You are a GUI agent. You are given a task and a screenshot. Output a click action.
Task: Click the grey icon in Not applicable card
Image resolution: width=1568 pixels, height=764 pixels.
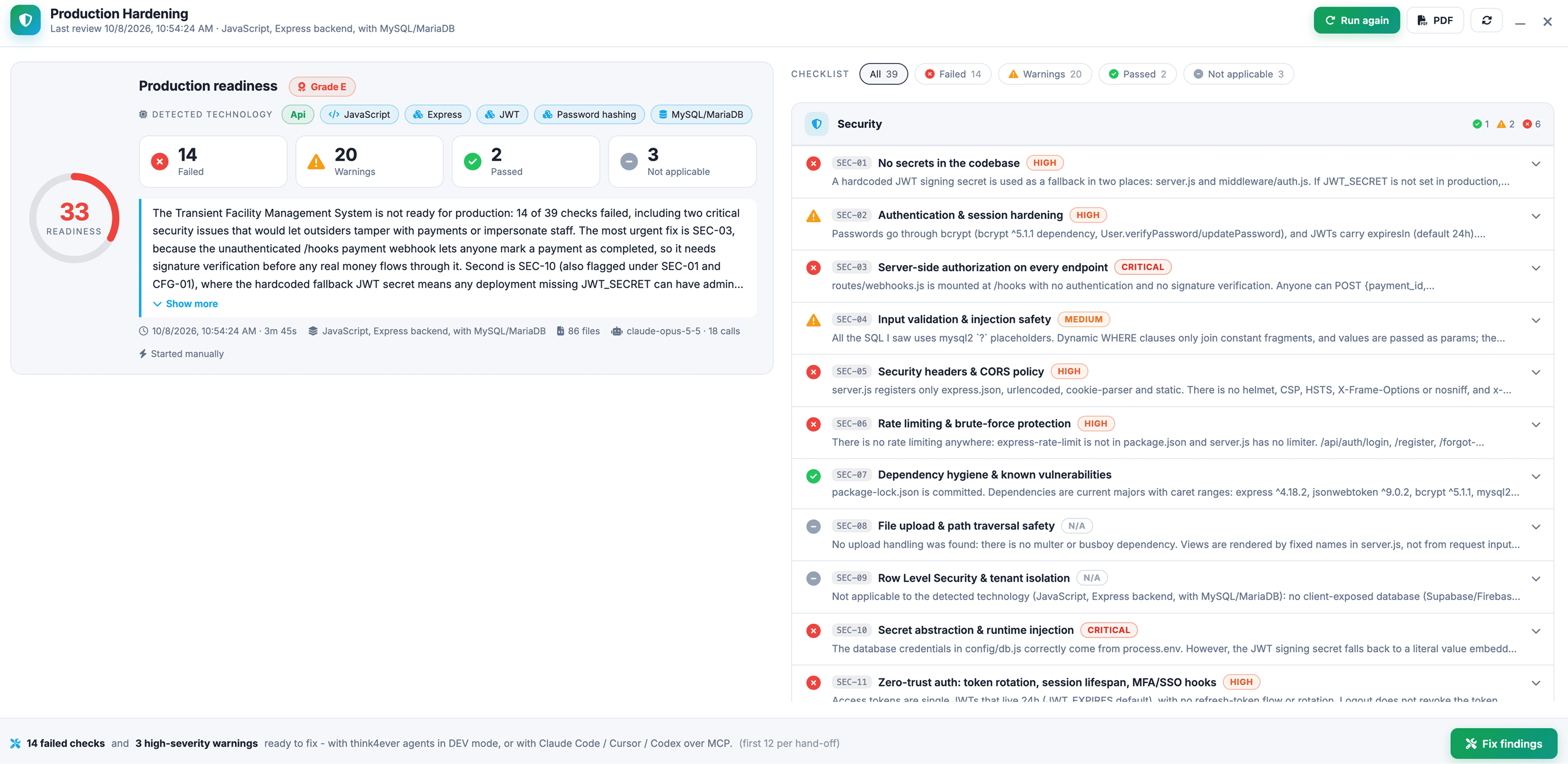coord(629,161)
